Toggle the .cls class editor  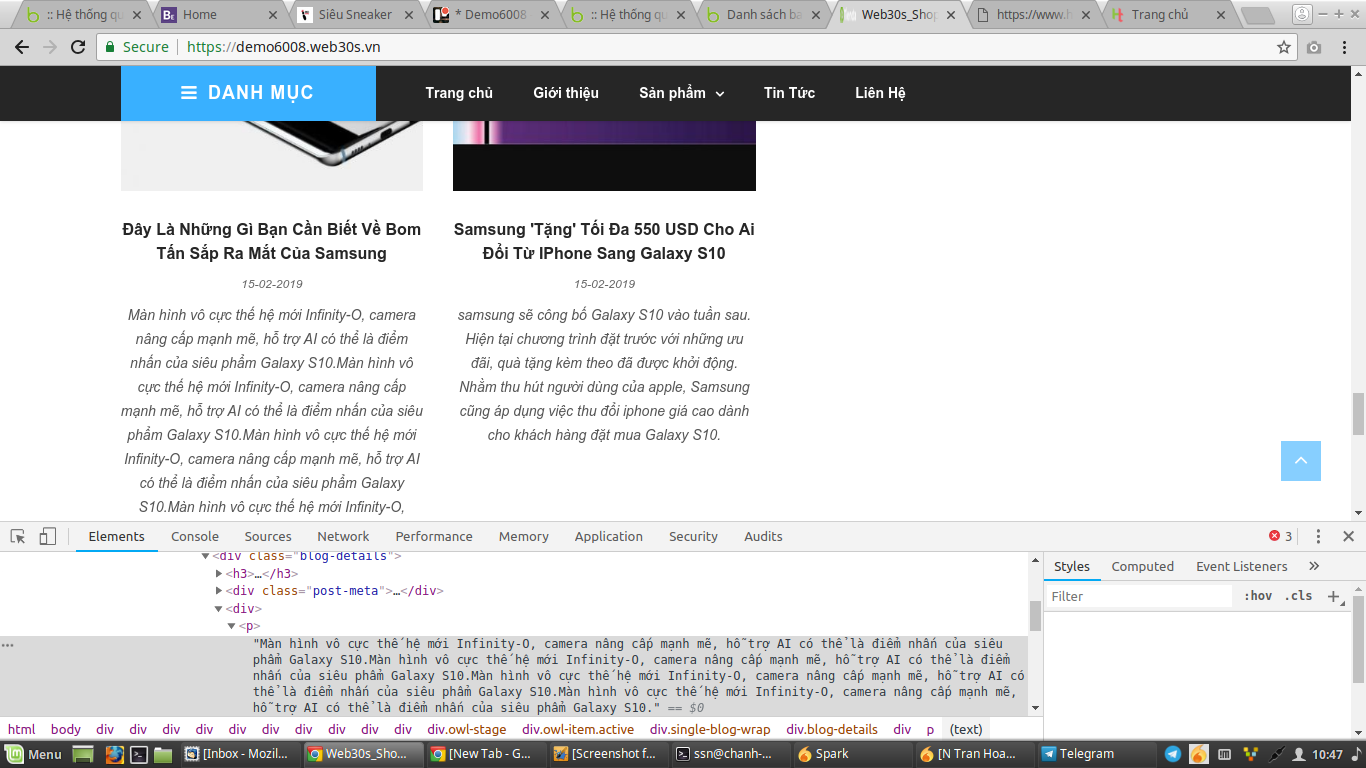[1298, 596]
